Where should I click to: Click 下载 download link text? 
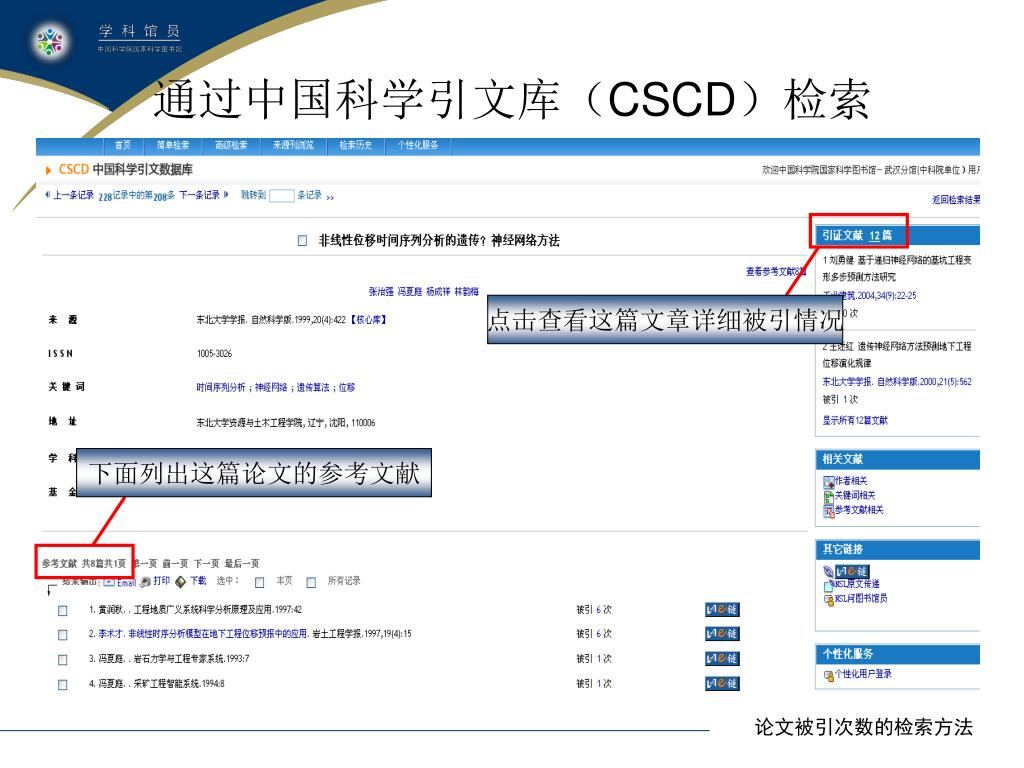(198, 580)
